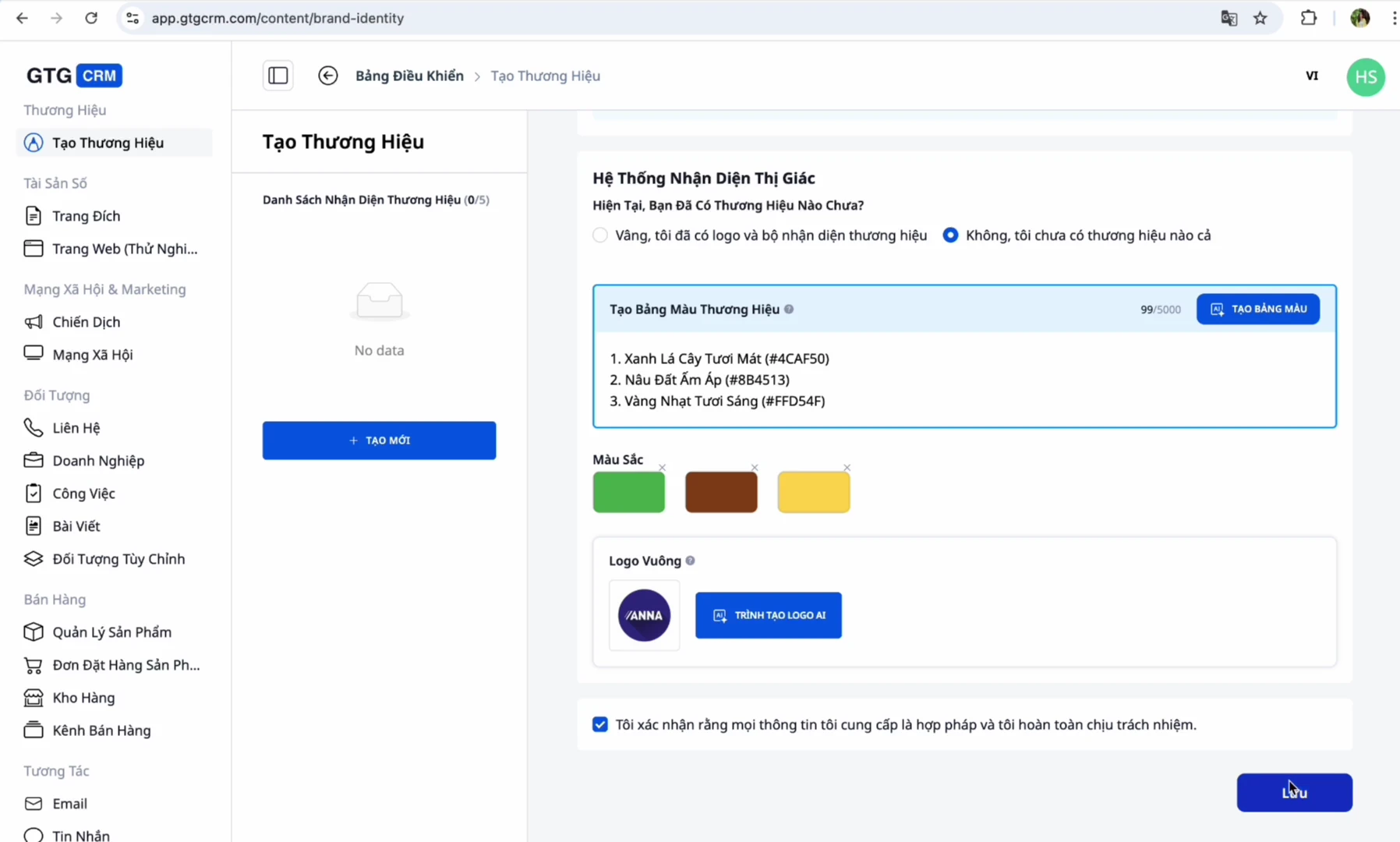The width and height of the screenshot is (1400, 842).
Task: Click the brown color swatch
Action: [x=721, y=492]
